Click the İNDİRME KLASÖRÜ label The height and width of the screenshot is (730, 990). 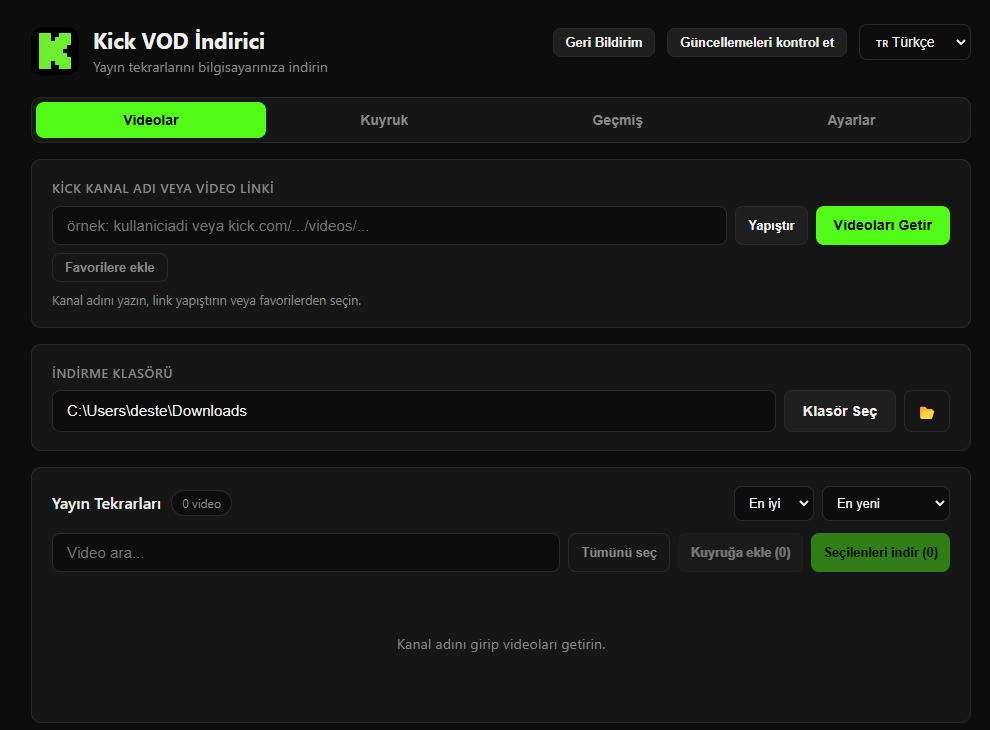point(112,373)
